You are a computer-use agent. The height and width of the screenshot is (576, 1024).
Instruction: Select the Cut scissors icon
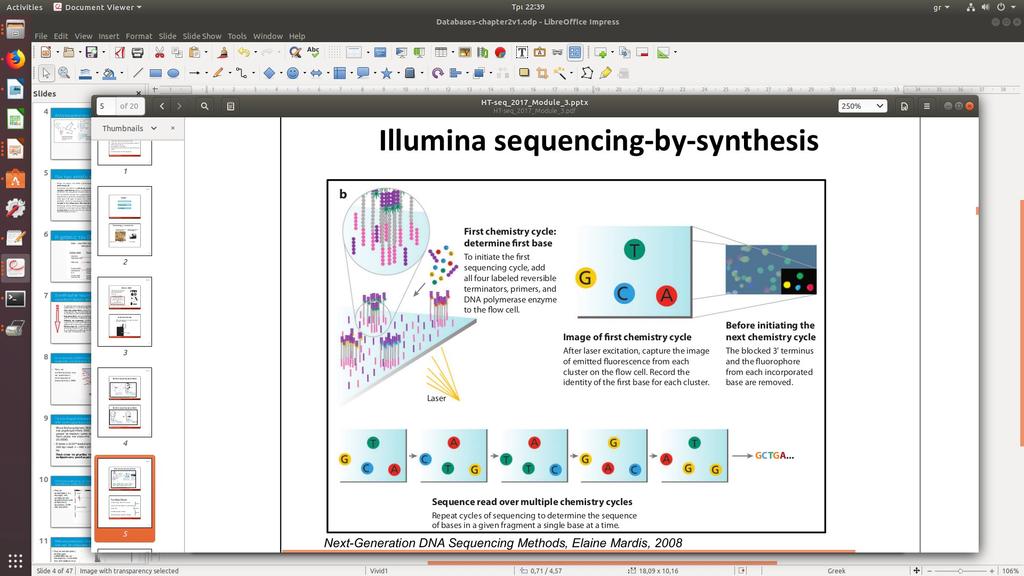[x=159, y=52]
